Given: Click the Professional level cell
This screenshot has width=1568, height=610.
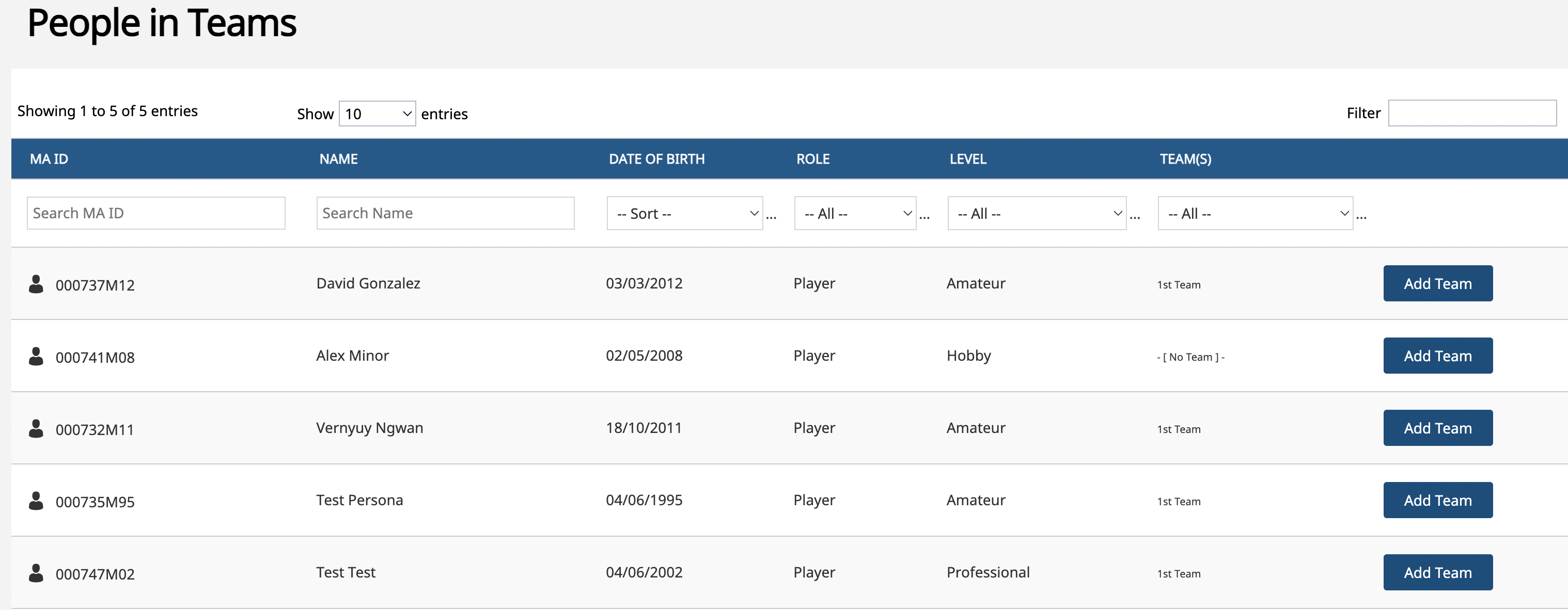Looking at the screenshot, I should tap(988, 573).
